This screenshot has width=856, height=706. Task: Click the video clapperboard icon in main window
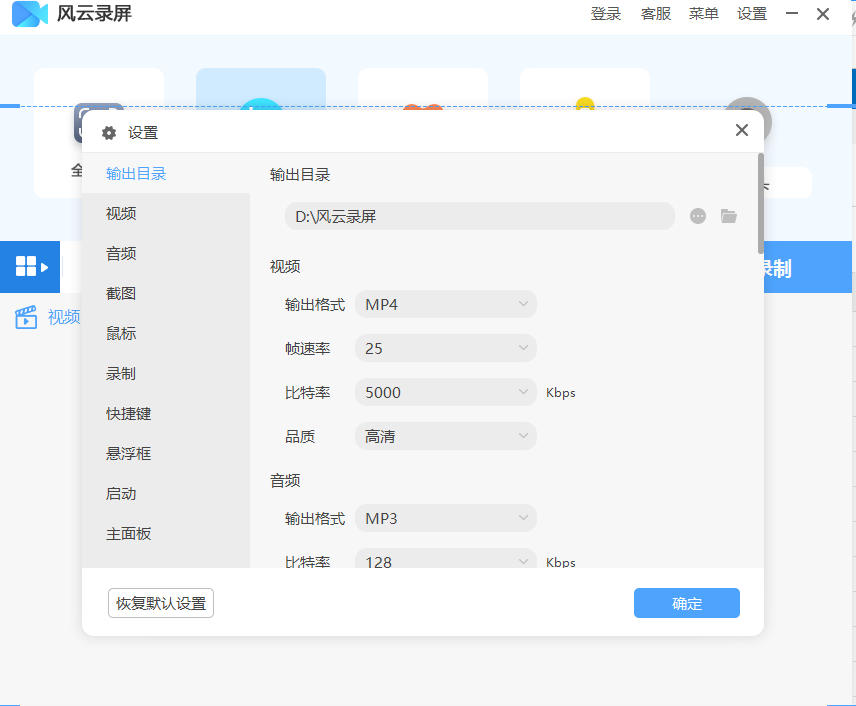[x=26, y=317]
